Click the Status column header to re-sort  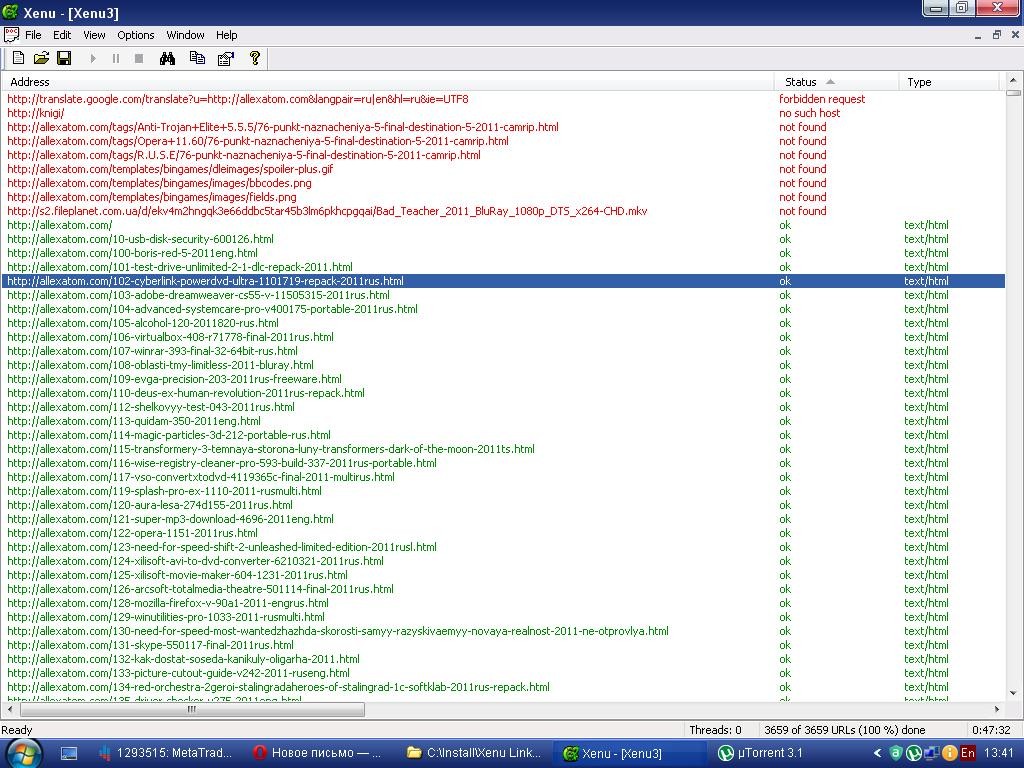coord(837,82)
